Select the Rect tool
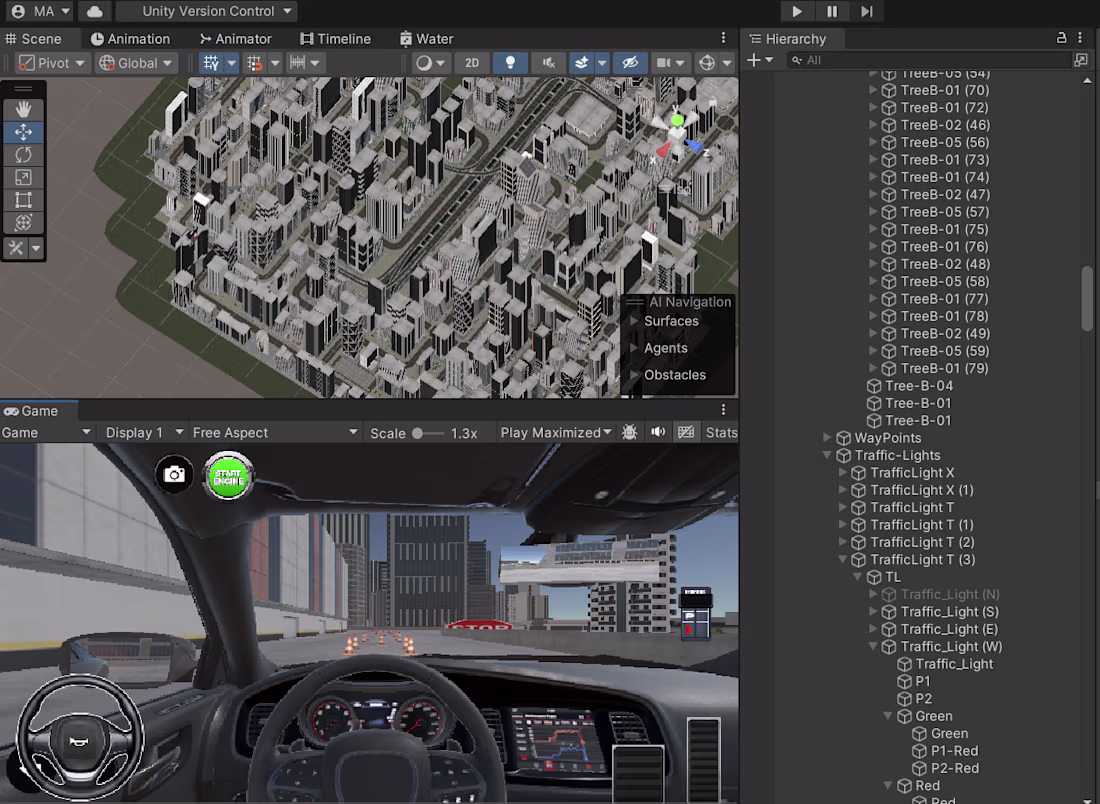The image size is (1100, 804). click(x=23, y=200)
